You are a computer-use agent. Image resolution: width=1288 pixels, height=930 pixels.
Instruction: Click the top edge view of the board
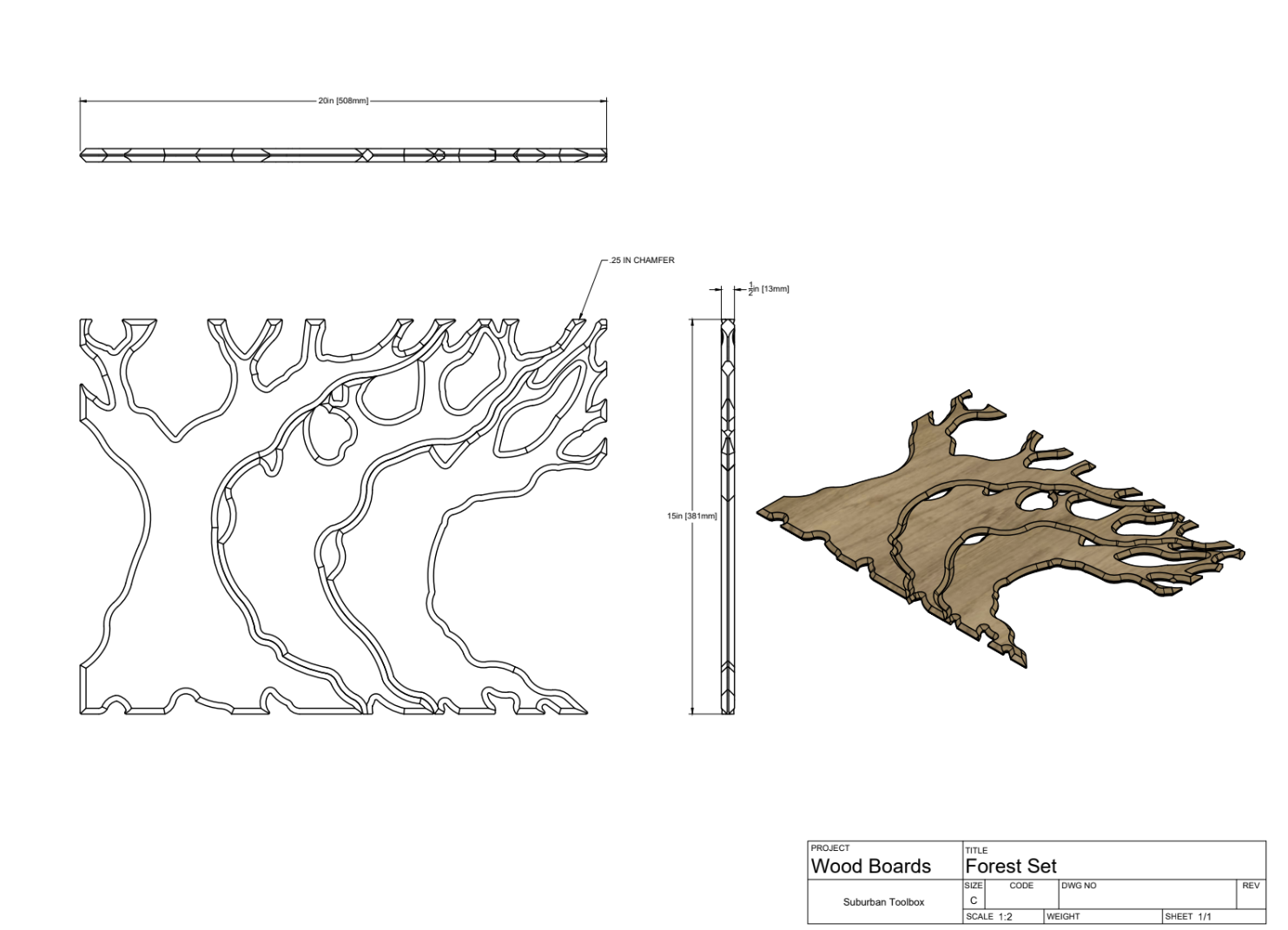[x=343, y=155]
